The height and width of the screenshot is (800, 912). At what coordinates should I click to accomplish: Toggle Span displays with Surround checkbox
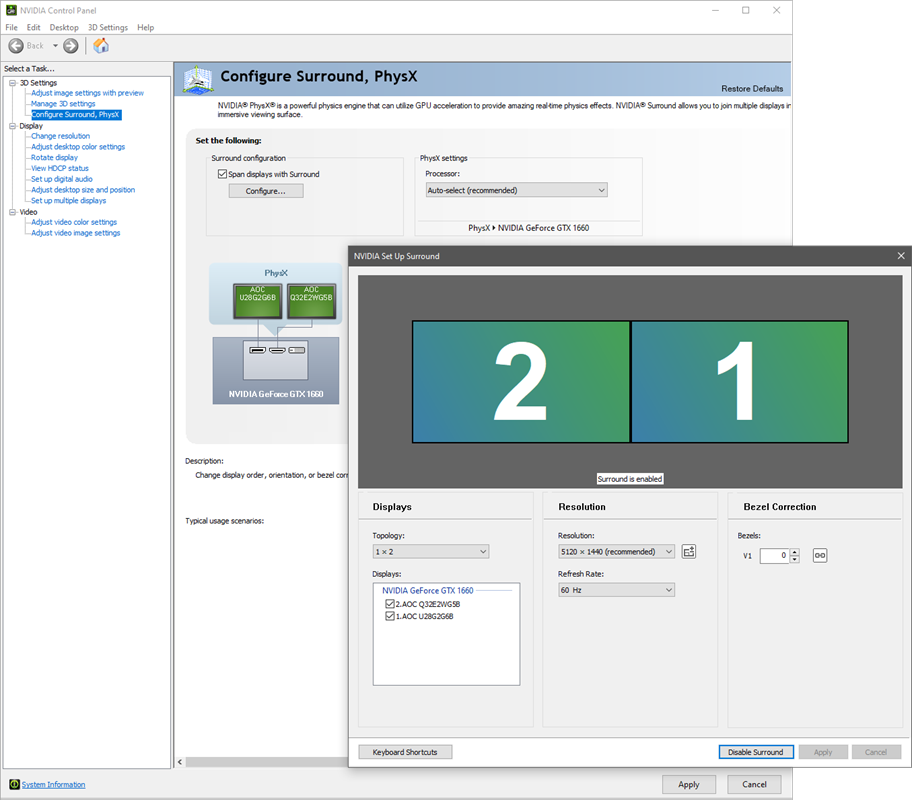[x=222, y=174]
